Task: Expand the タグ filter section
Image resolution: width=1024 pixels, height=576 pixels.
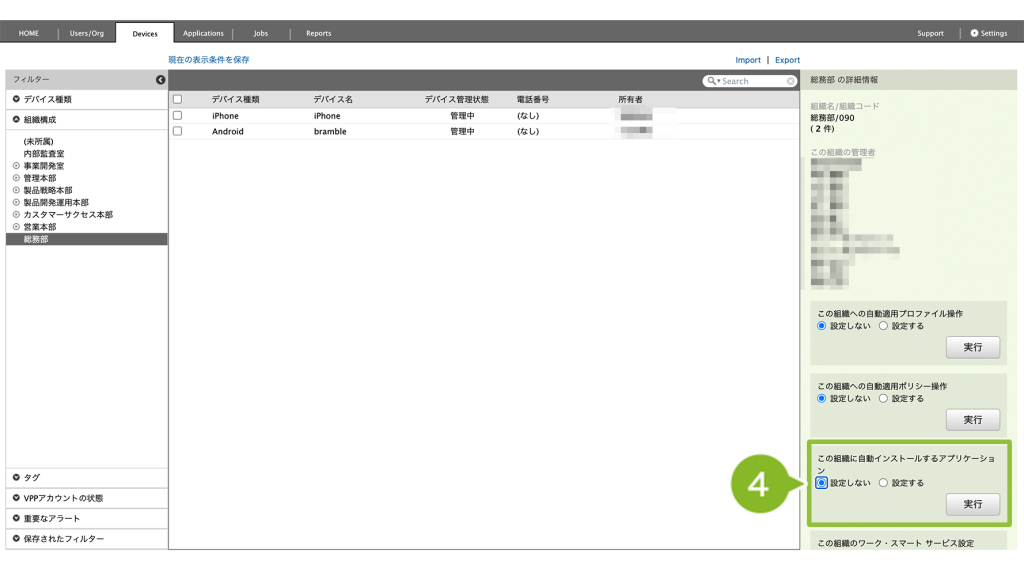Action: pyautogui.click(x=17, y=478)
